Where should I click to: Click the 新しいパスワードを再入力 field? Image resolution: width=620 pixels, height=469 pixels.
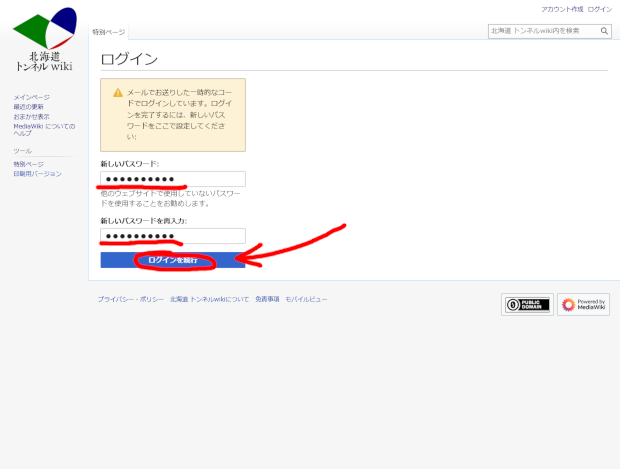173,236
